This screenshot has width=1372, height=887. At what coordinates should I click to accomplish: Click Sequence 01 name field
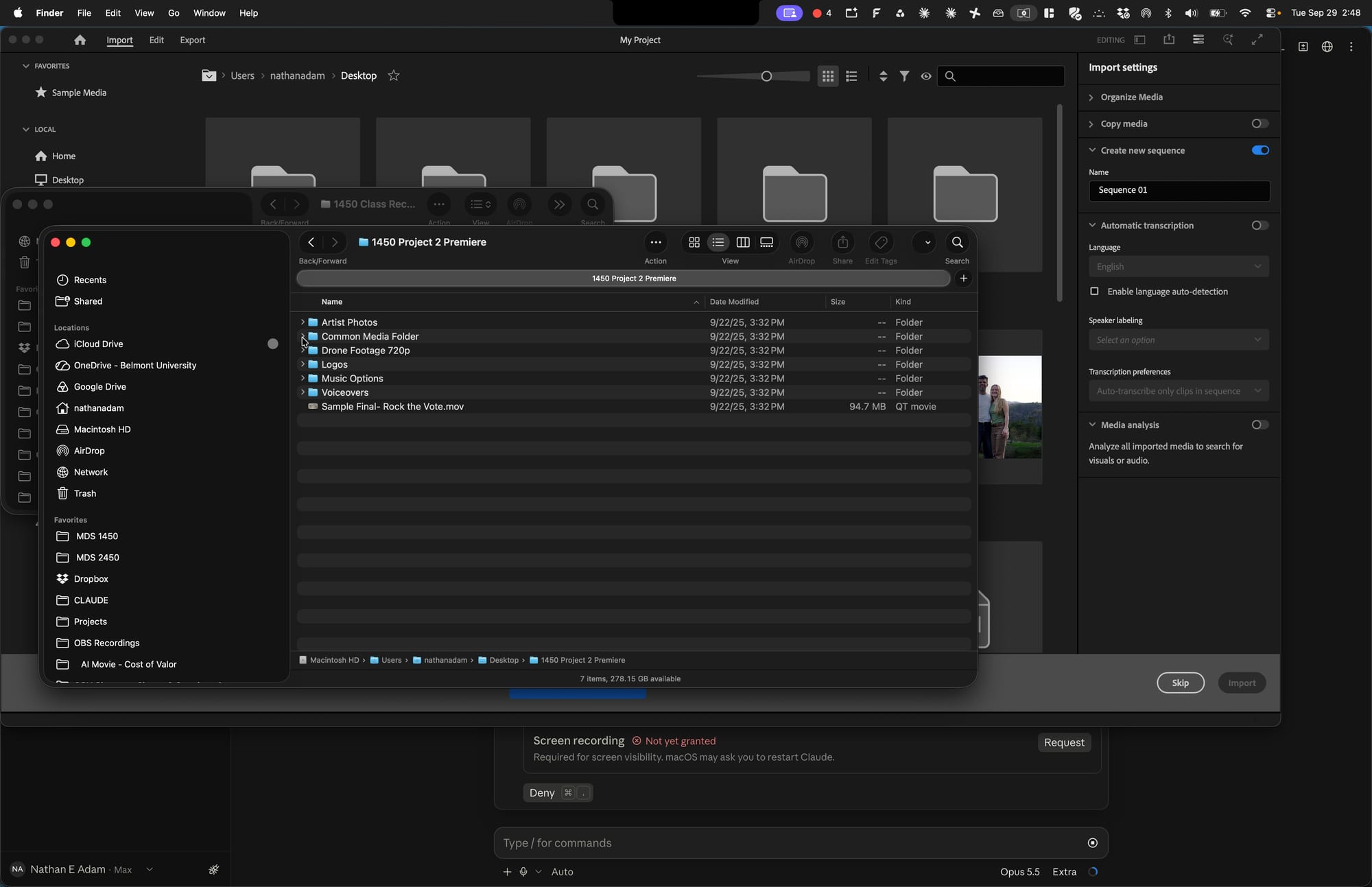[1179, 191]
